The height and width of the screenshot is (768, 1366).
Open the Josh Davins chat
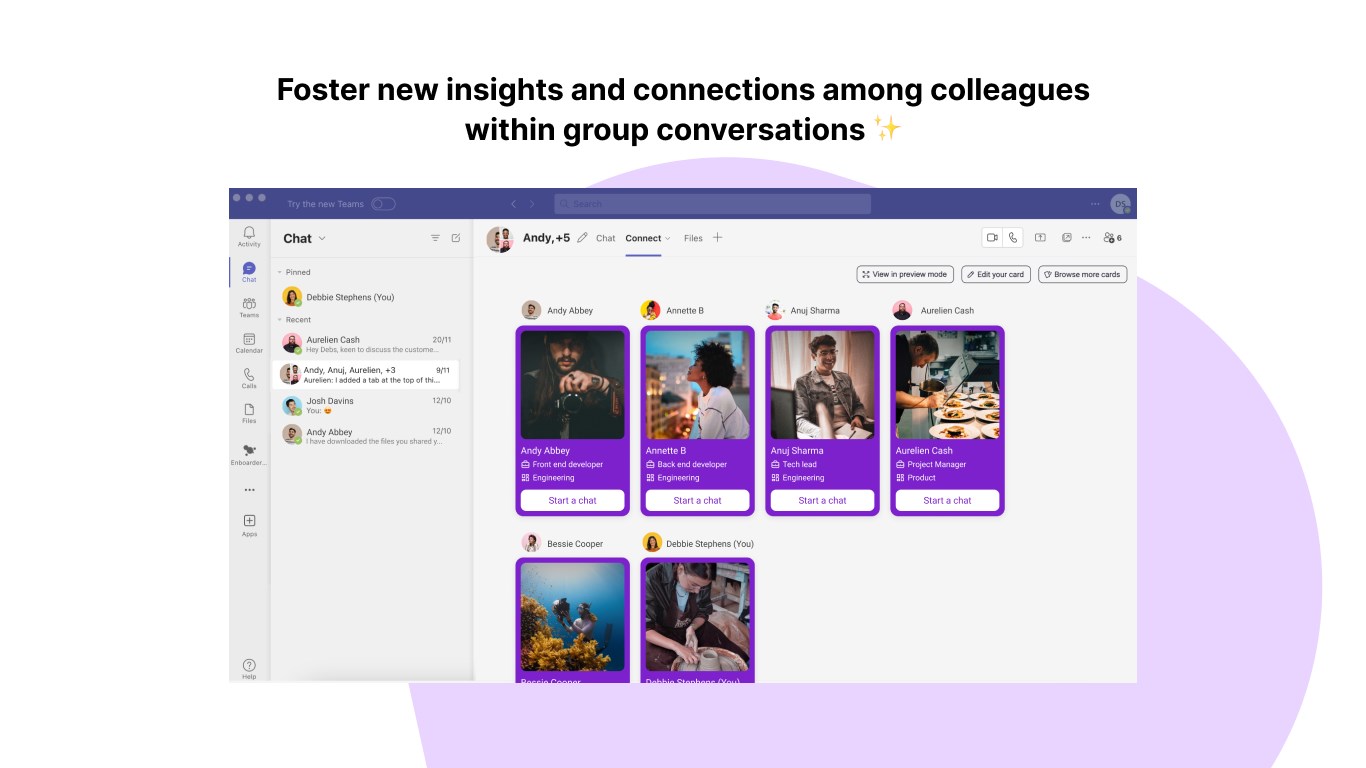366,405
